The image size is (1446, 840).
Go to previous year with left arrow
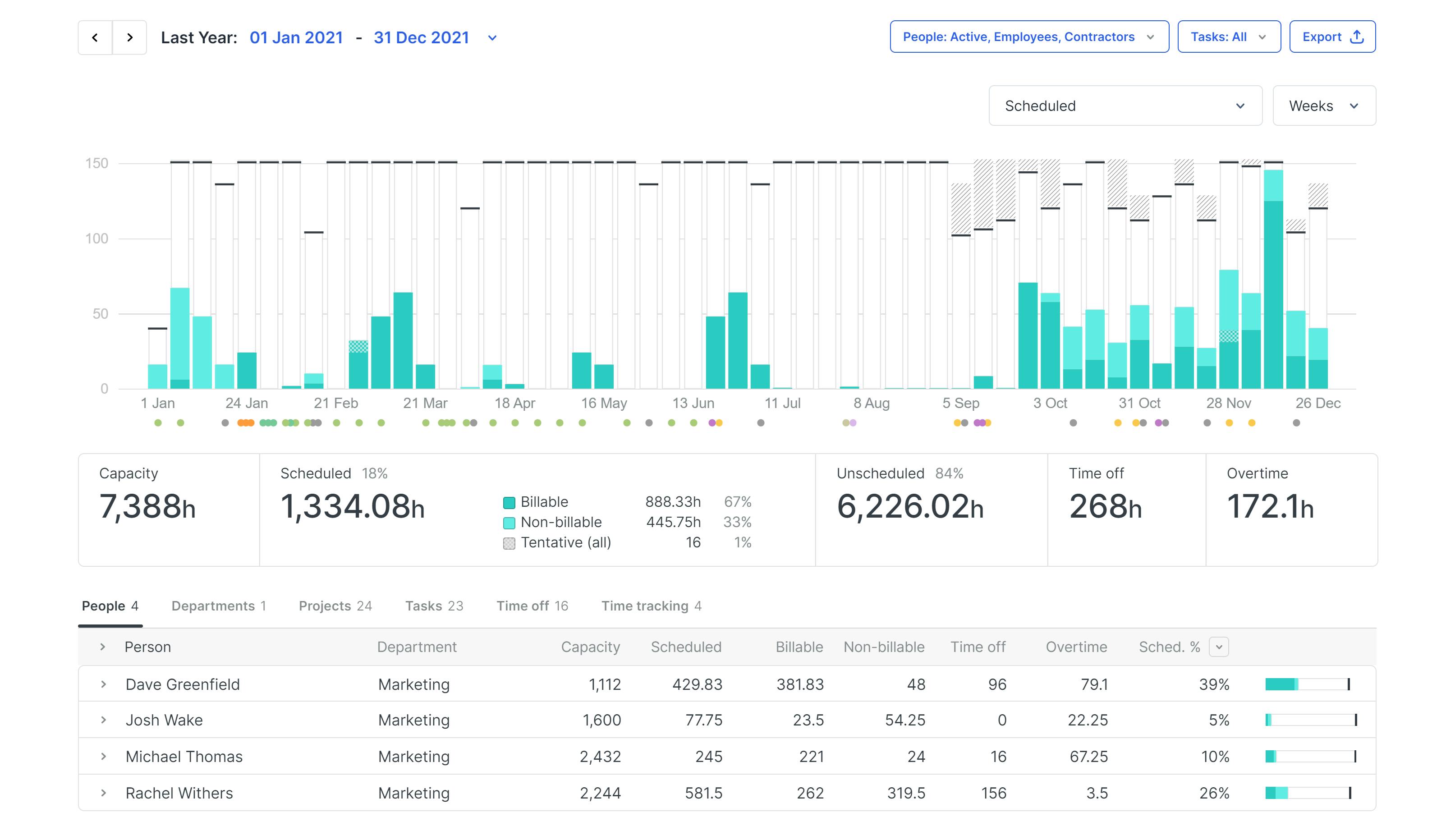[95, 38]
